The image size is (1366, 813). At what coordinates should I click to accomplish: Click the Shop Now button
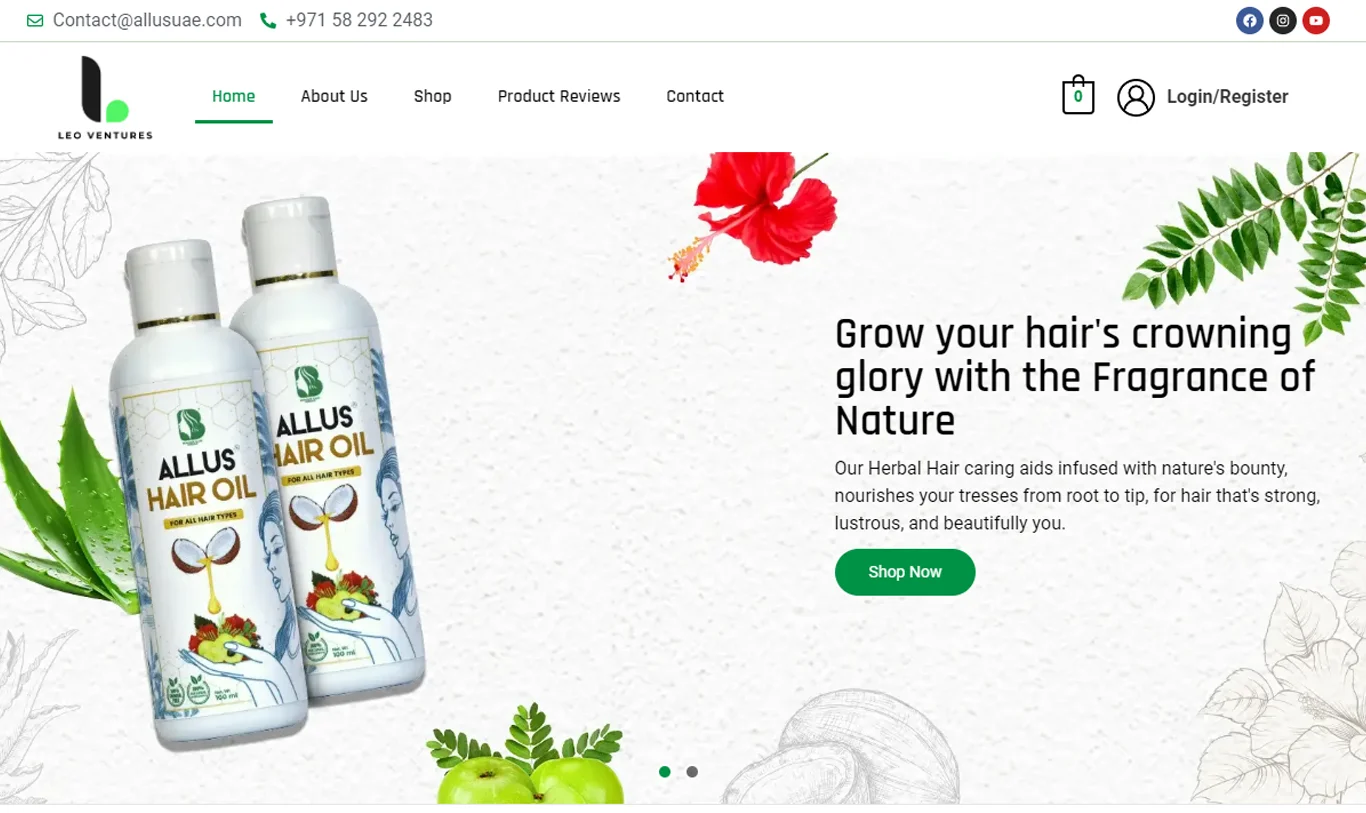pyautogui.click(x=905, y=572)
